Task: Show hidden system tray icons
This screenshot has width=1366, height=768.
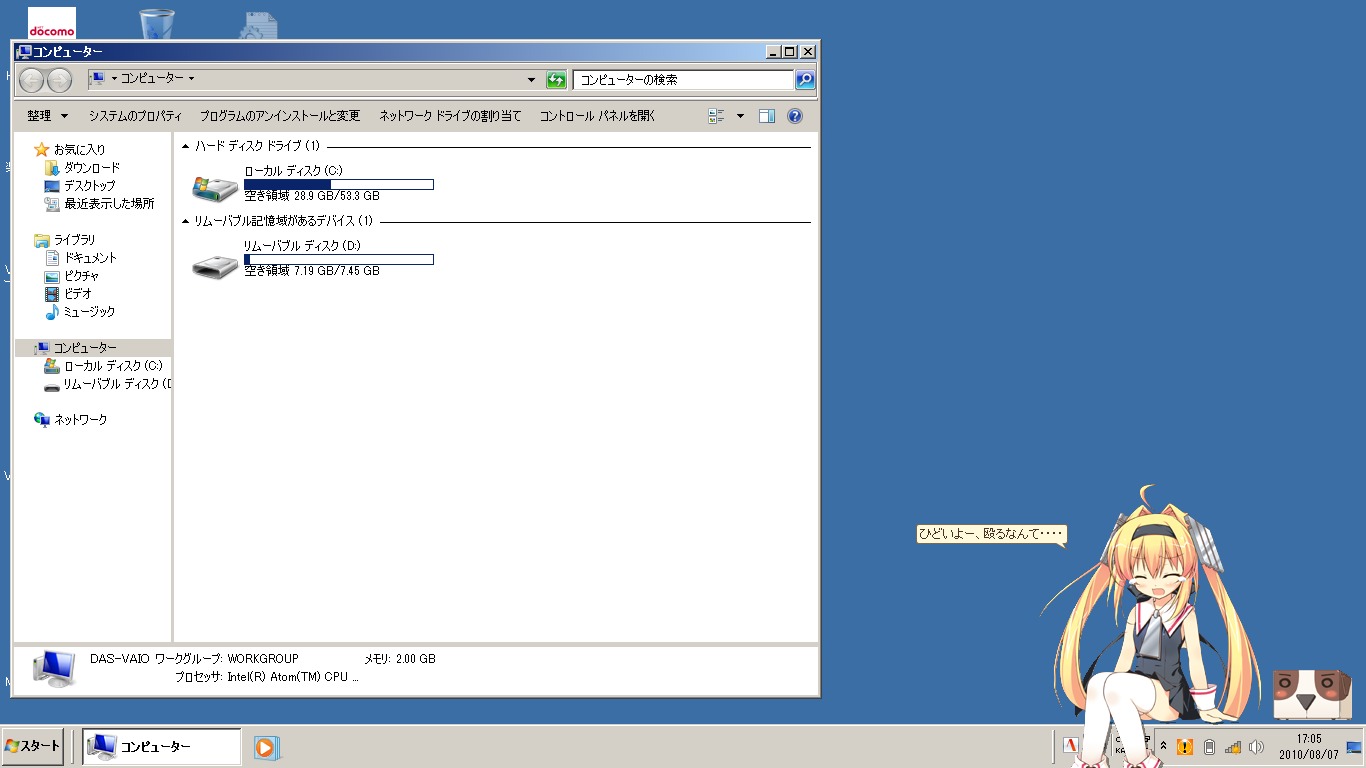Action: tap(1163, 747)
